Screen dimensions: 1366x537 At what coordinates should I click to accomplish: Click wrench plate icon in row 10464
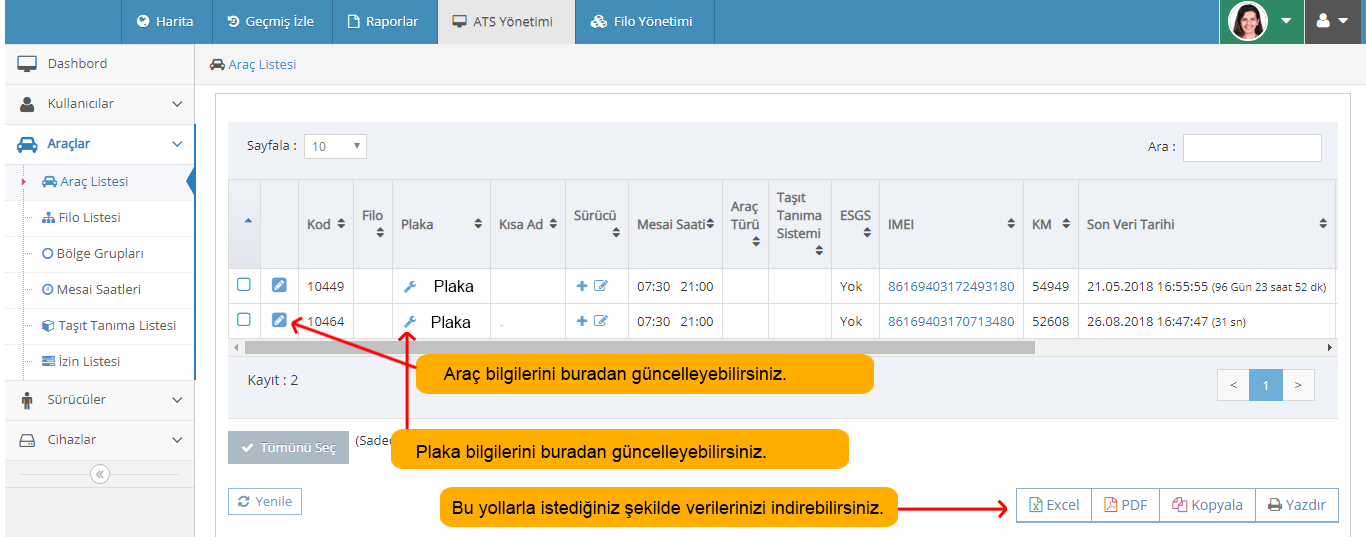[x=409, y=322]
